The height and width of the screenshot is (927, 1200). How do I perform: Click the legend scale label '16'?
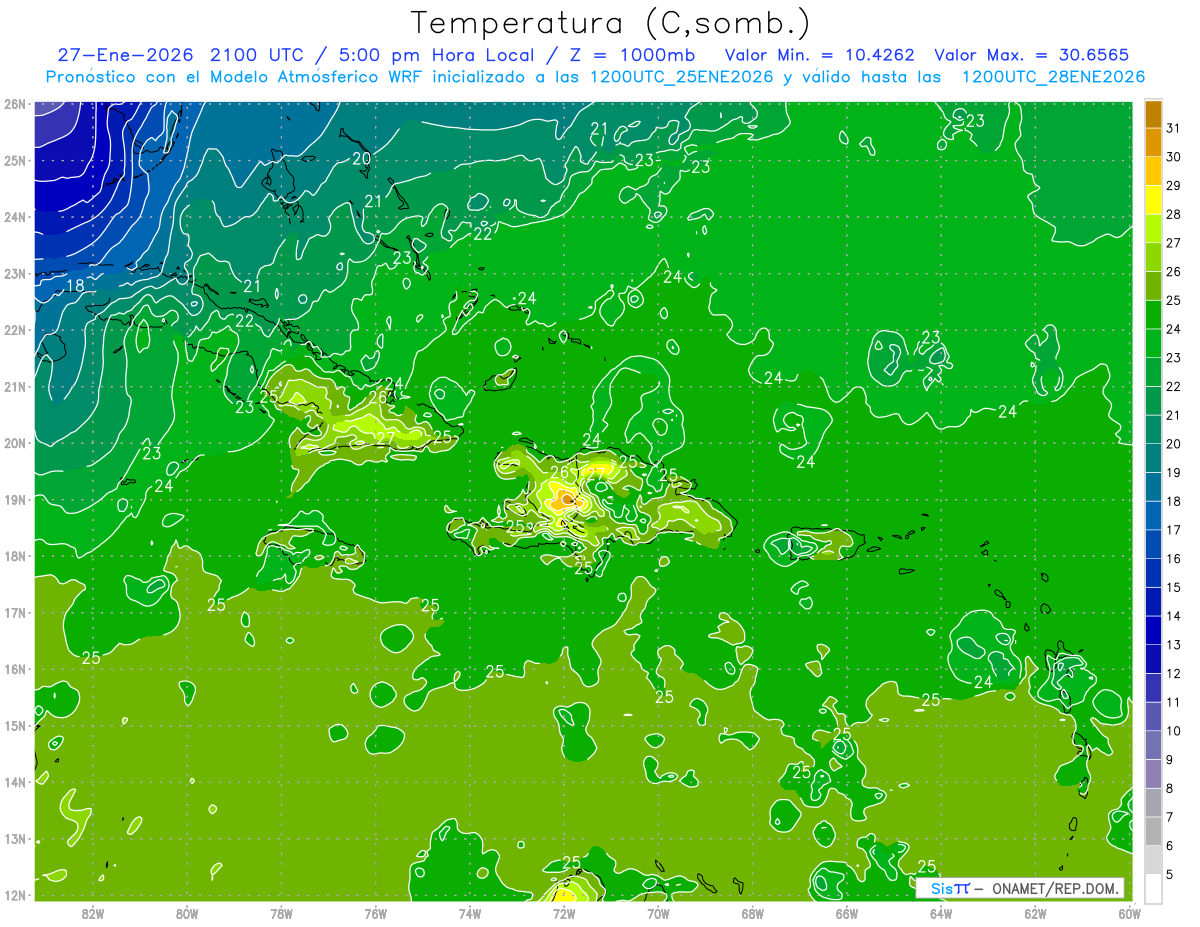[1174, 558]
